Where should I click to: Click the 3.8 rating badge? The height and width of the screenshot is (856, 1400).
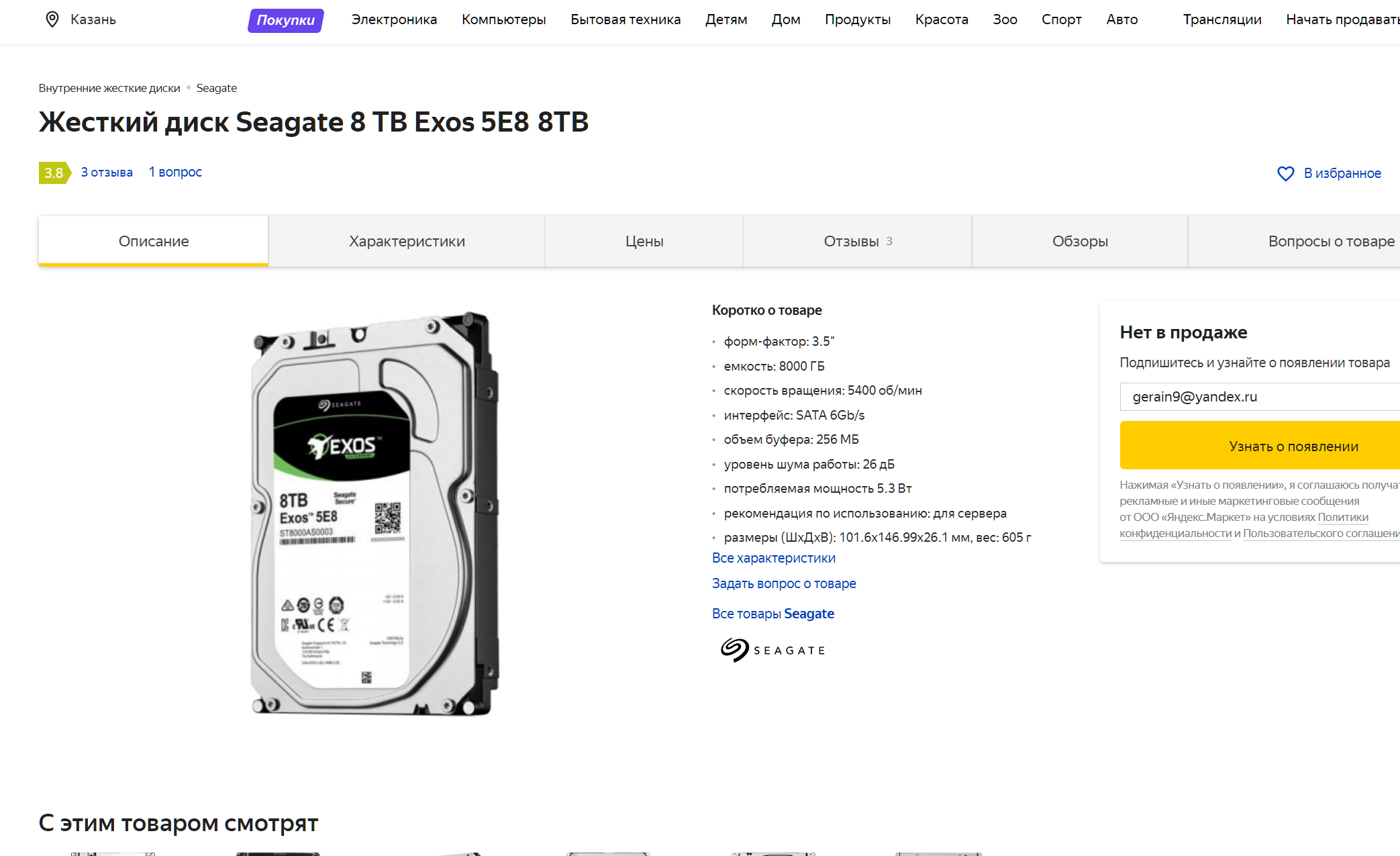click(x=54, y=173)
